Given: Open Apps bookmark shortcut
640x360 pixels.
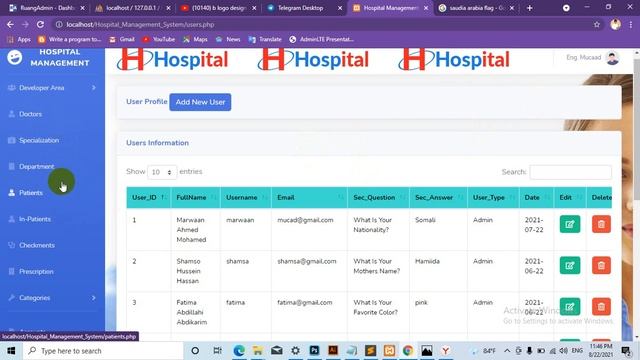Looking at the screenshot, I should (19, 39).
